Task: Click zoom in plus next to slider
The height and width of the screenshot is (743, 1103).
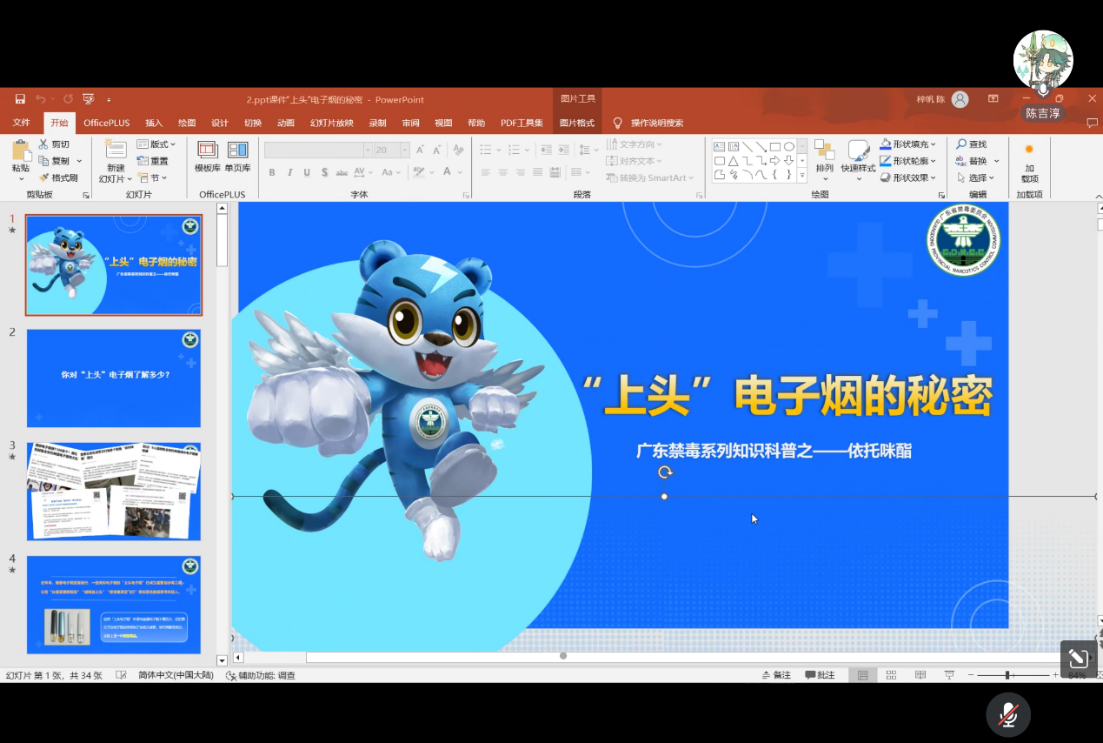Action: 1055,675
